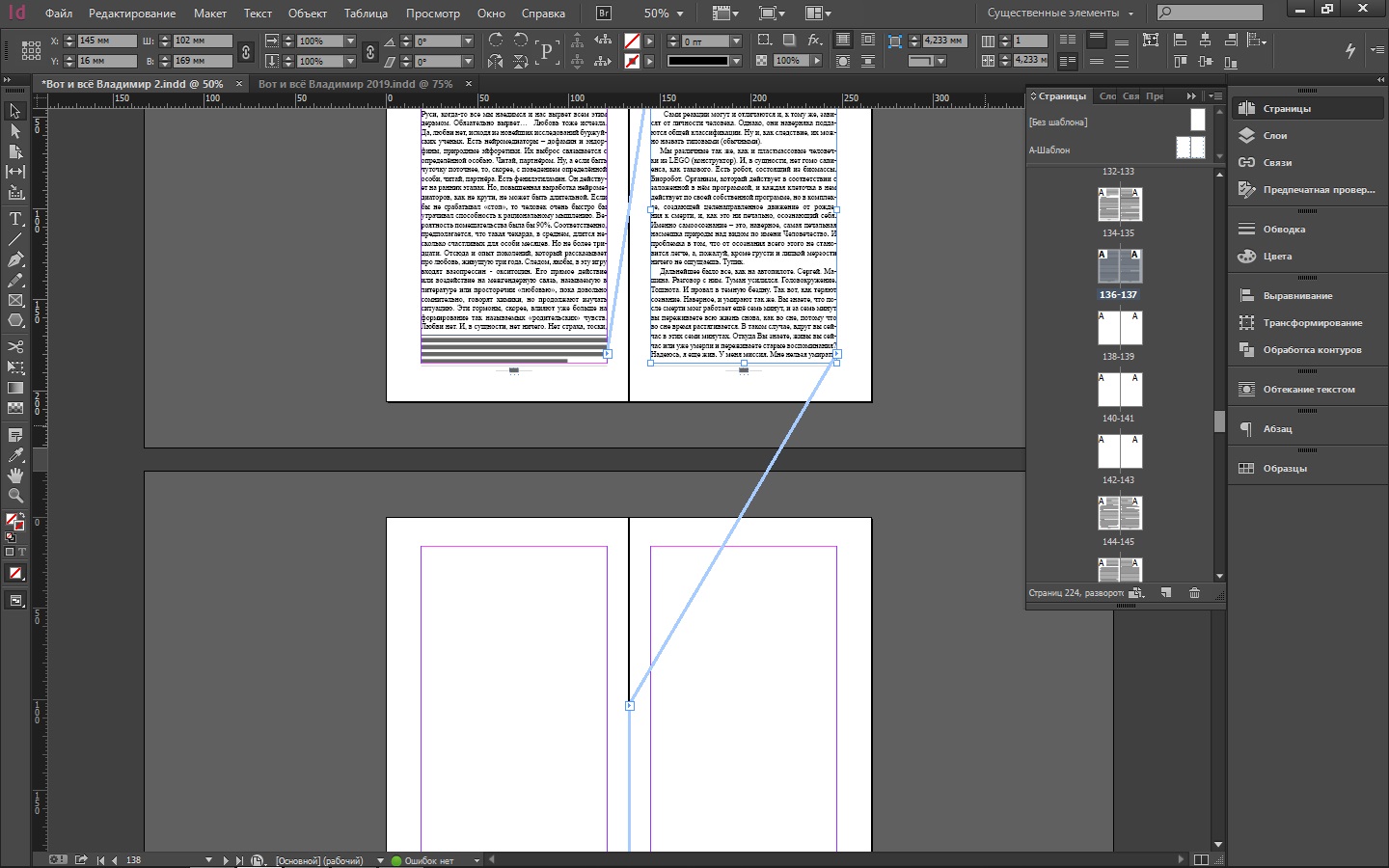Open the zoom level 50% dropdown
The width and height of the screenshot is (1389, 868).
679,14
